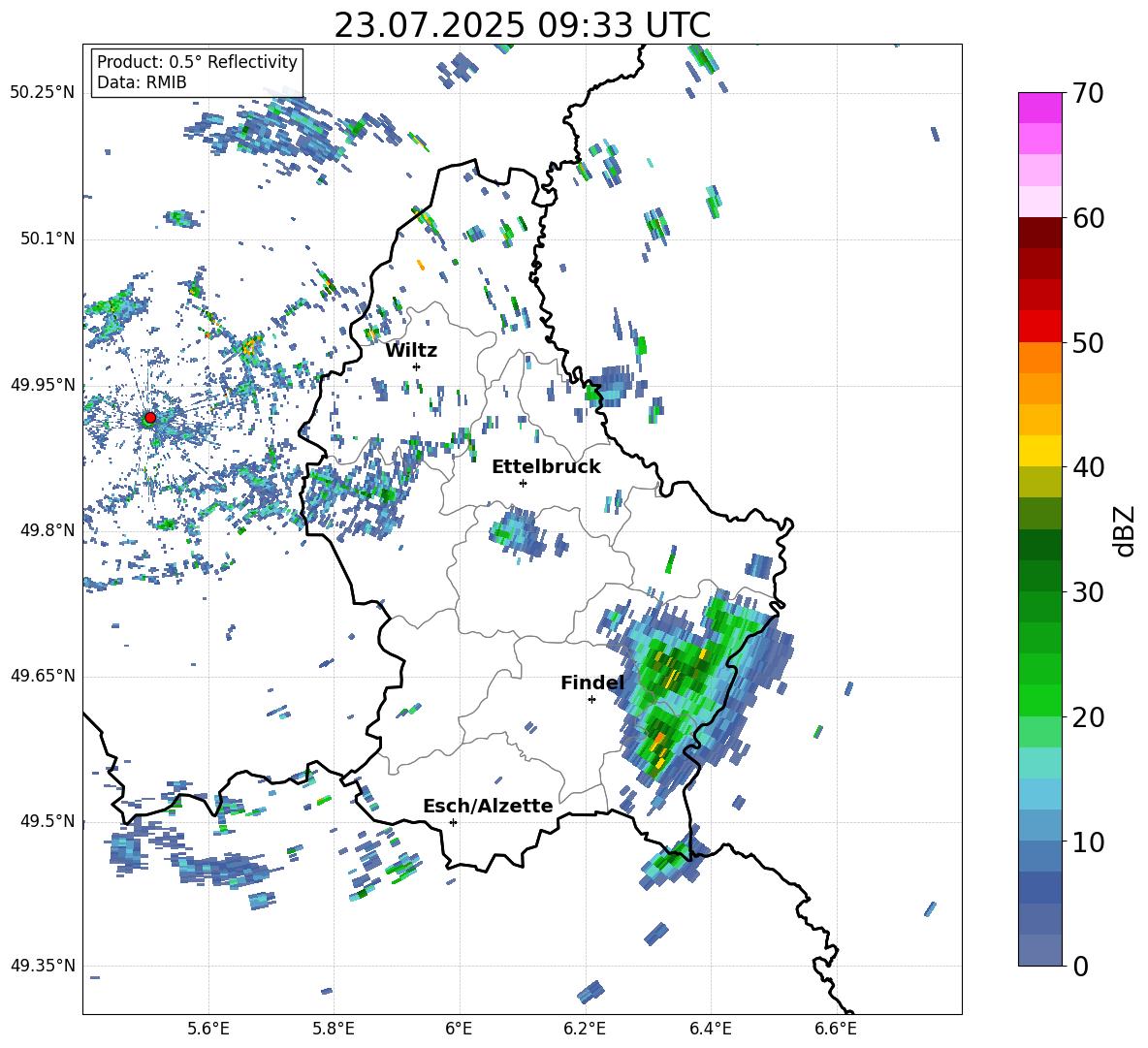
Task: Click the colorbar tick label 0
Action: [x=1080, y=966]
